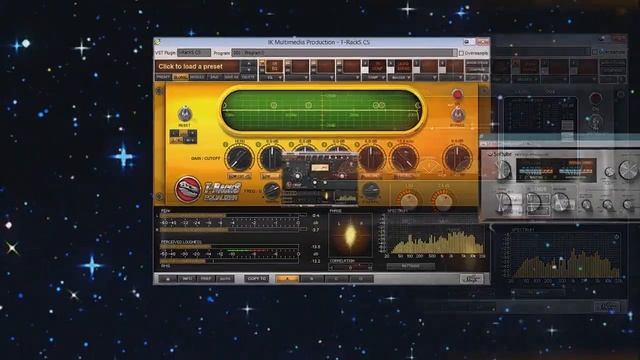Screen dimensions: 640x360
Task: Click the leftmost band node in green EQ display
Action: (x=224, y=105)
